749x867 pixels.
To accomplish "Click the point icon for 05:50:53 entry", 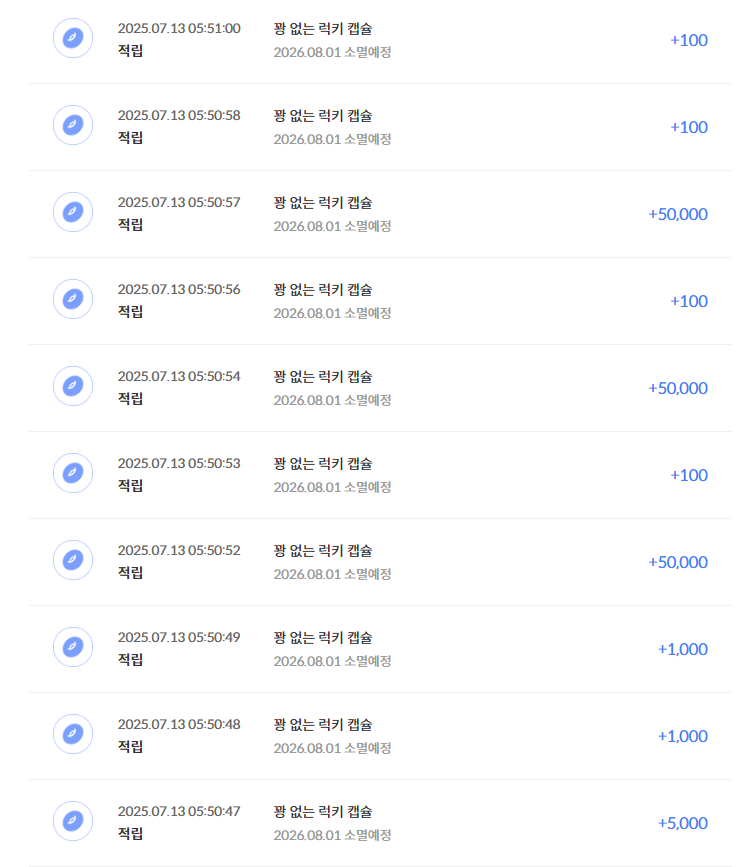I will point(72,473).
